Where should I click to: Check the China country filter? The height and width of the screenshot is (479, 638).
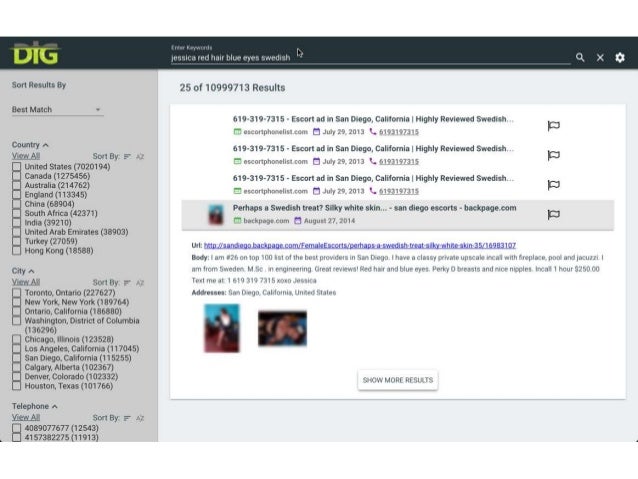(16, 204)
